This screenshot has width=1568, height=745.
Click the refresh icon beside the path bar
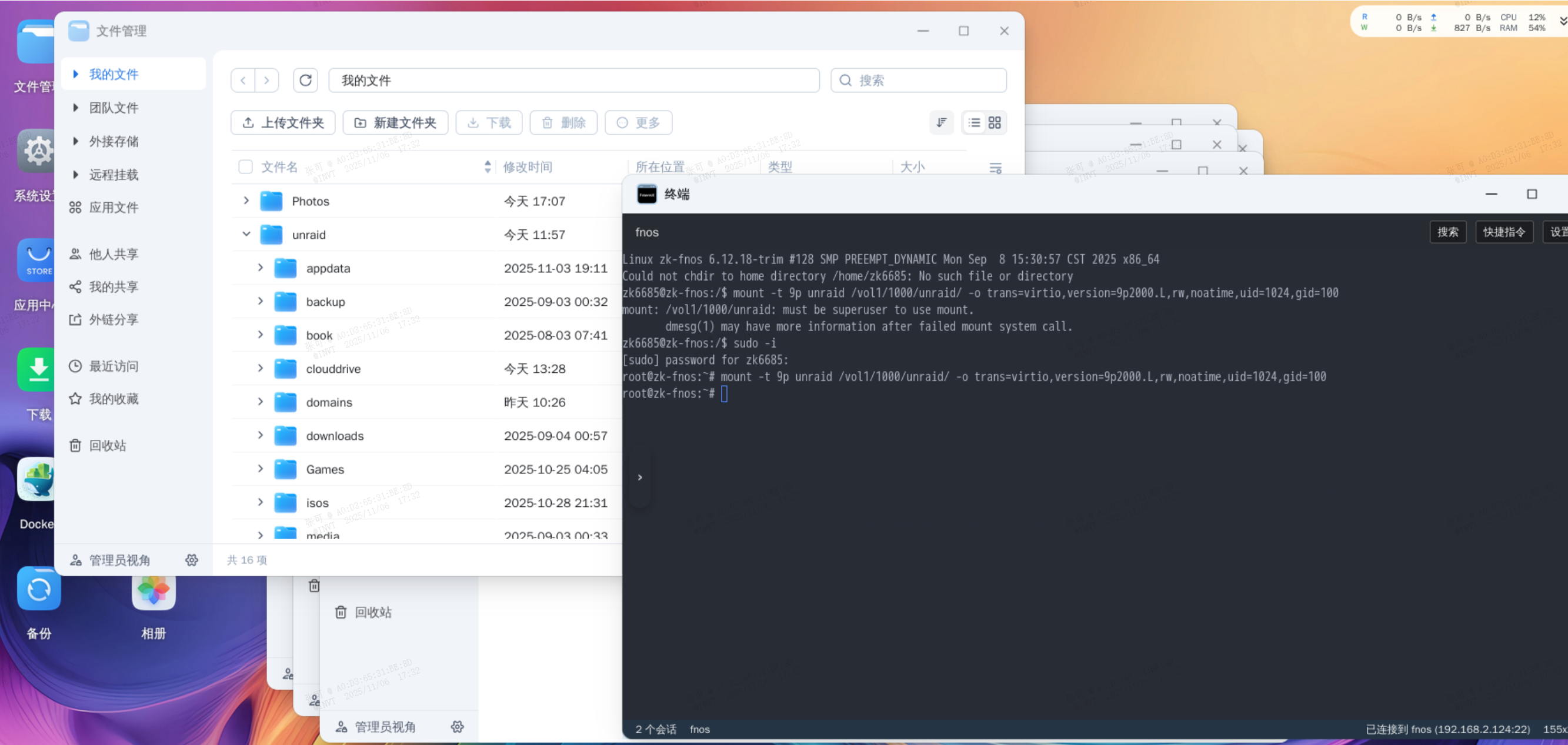pos(306,81)
